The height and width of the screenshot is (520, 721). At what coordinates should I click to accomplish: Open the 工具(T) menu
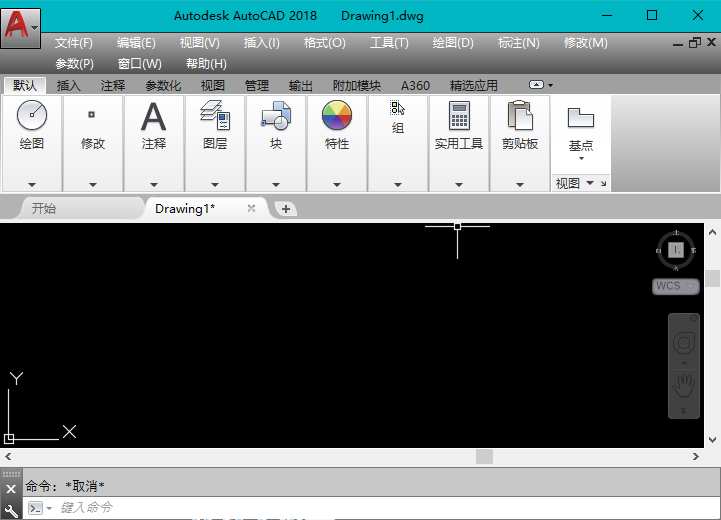(389, 43)
